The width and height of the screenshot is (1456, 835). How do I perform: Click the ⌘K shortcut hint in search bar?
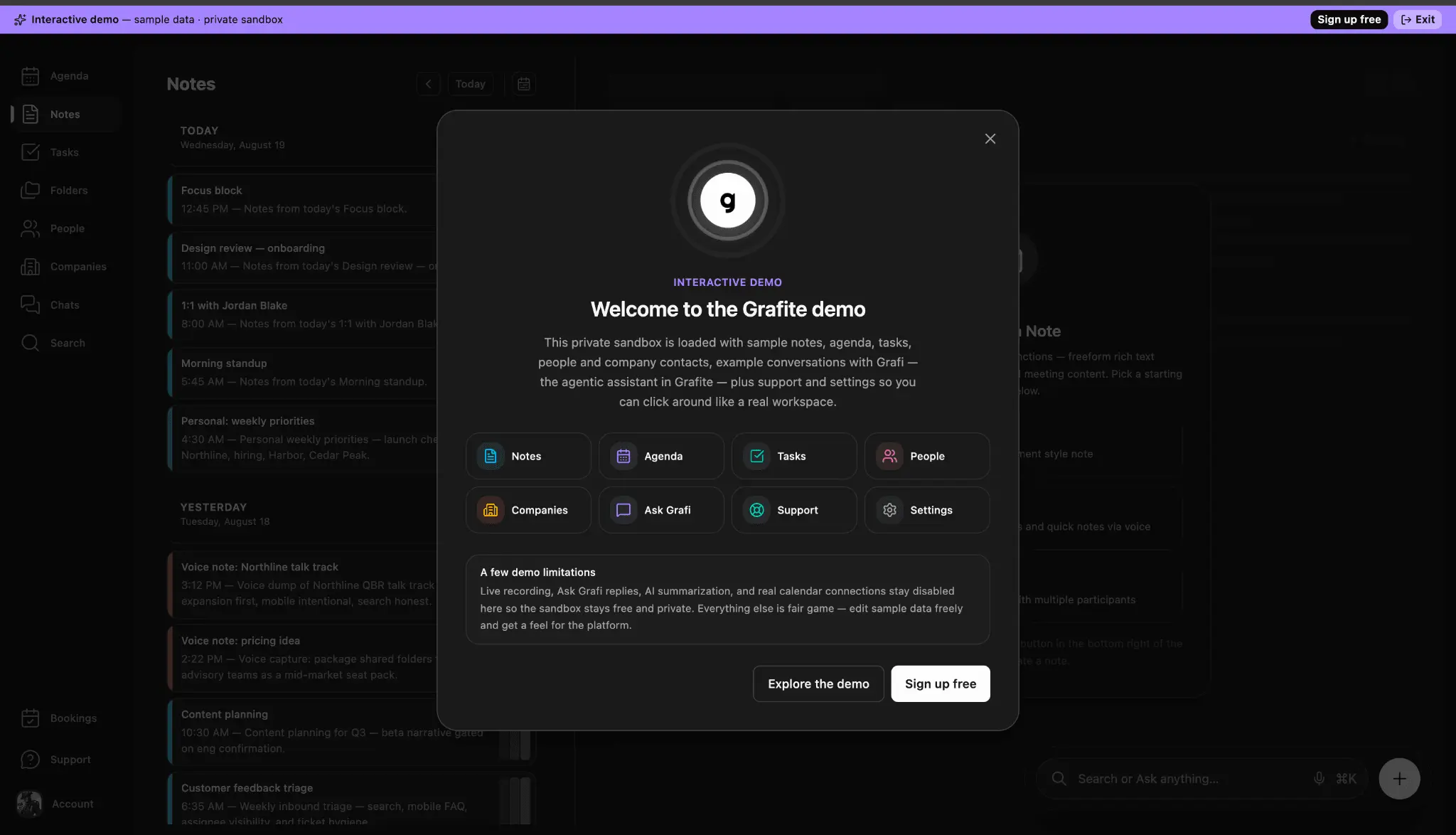coord(1346,779)
